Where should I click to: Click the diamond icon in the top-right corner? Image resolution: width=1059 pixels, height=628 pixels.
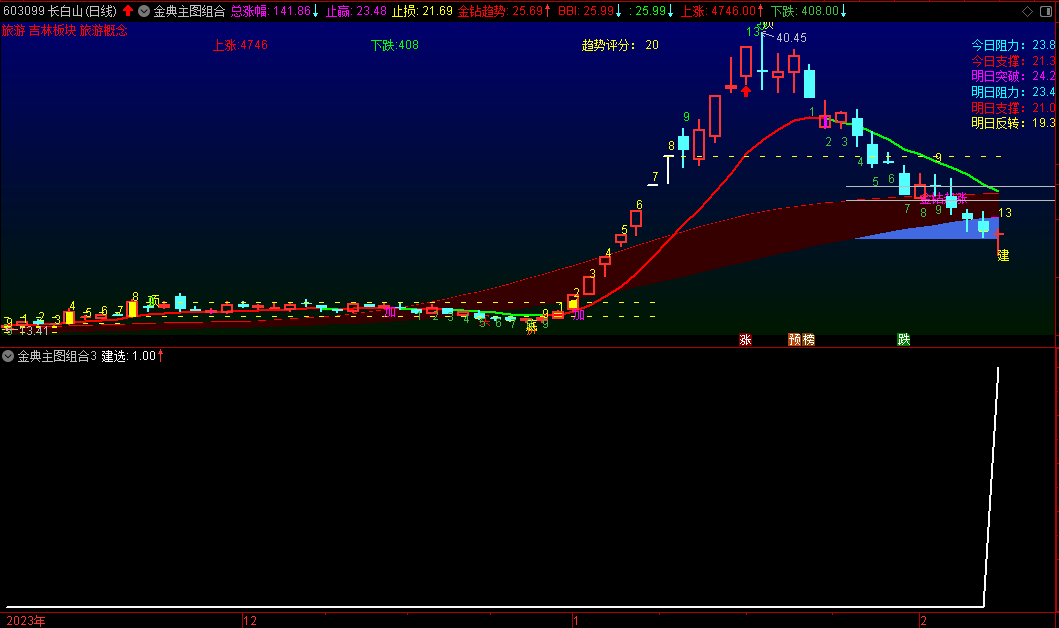(1027, 11)
